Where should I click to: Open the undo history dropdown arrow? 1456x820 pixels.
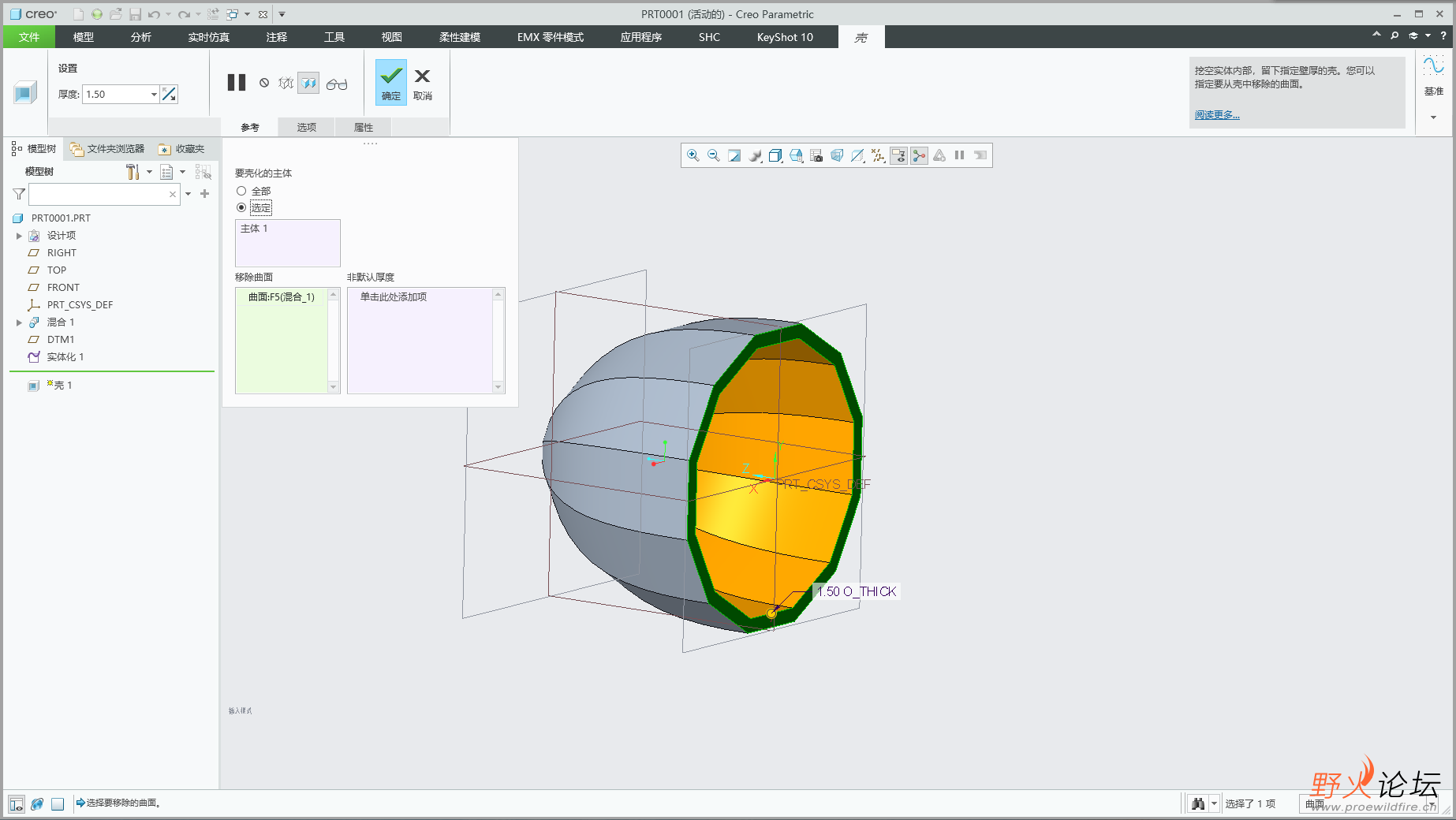point(168,14)
